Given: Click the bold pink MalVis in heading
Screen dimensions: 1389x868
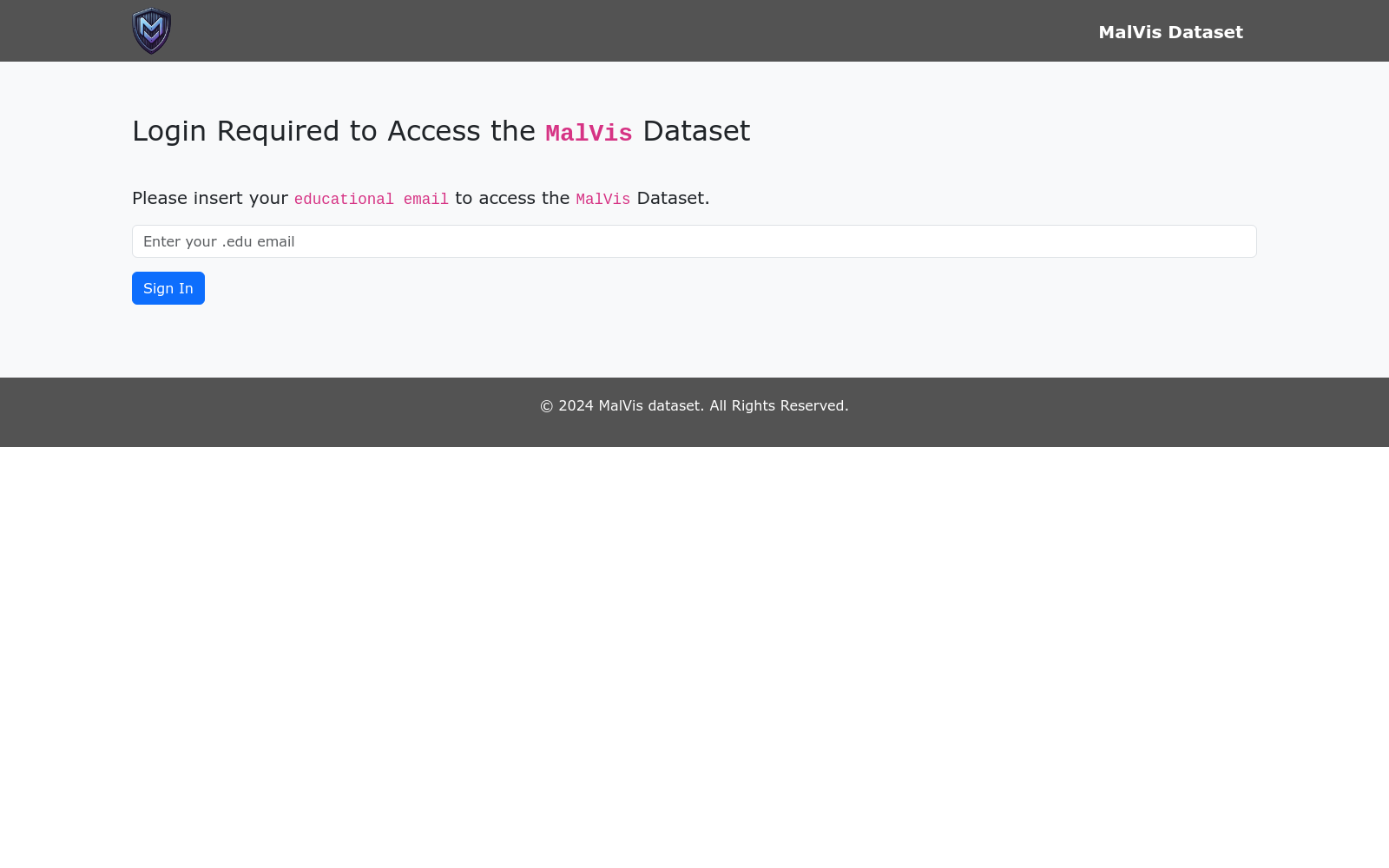Looking at the screenshot, I should pos(589,133).
